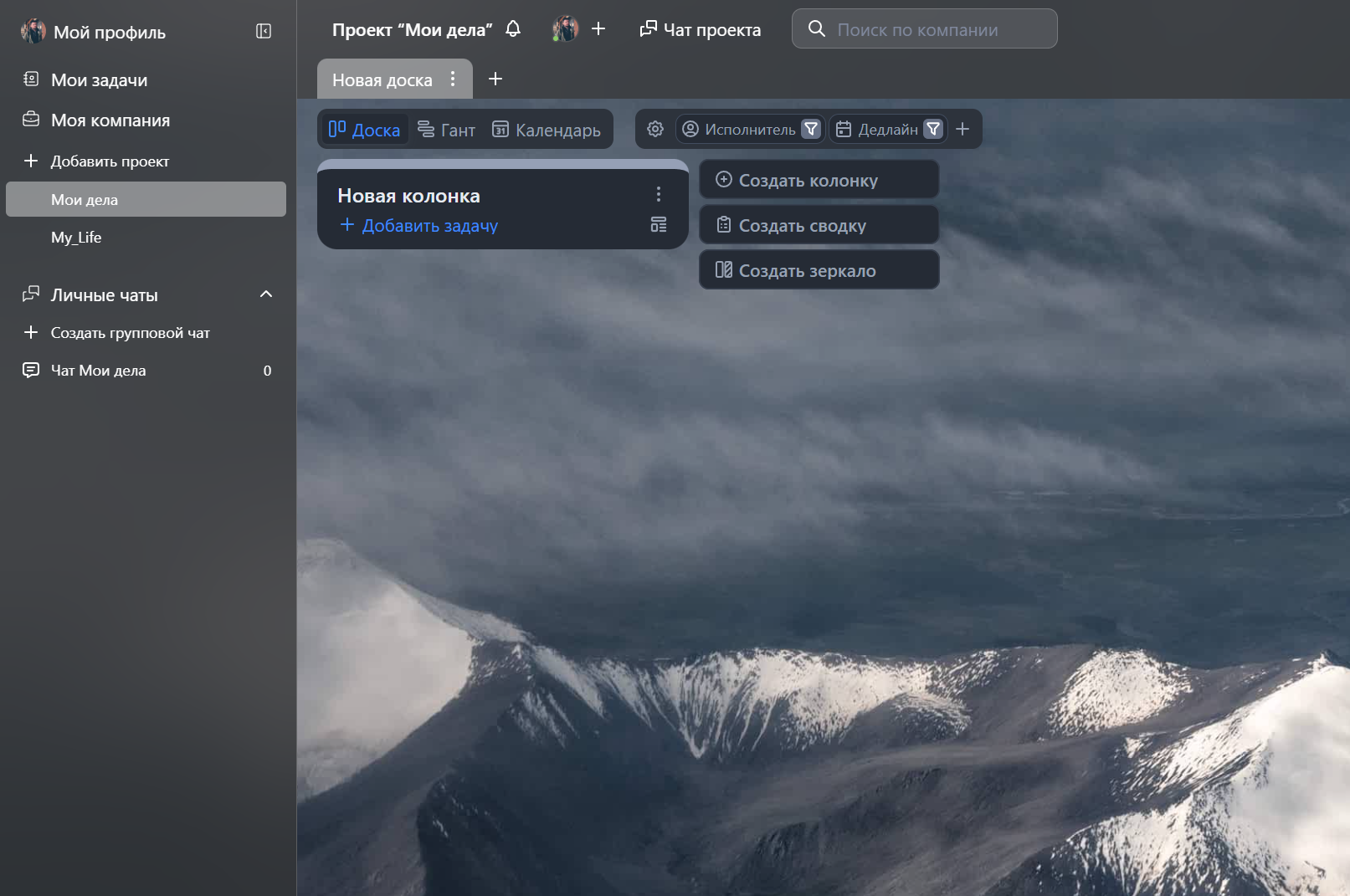The height and width of the screenshot is (896, 1350).
Task: Collapse the sidebar with the panel icon
Action: tap(264, 31)
